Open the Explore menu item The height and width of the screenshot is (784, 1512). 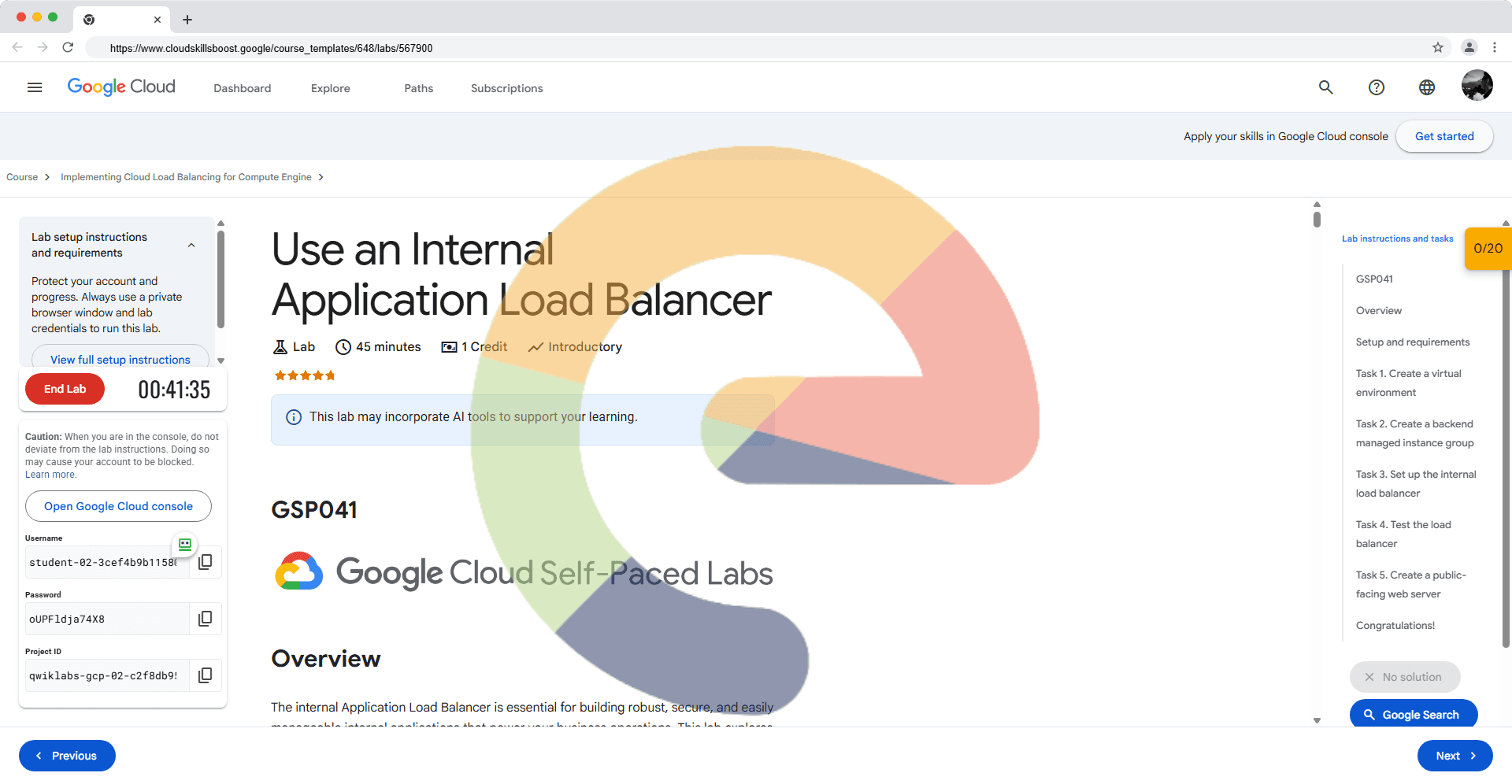pyautogui.click(x=330, y=88)
